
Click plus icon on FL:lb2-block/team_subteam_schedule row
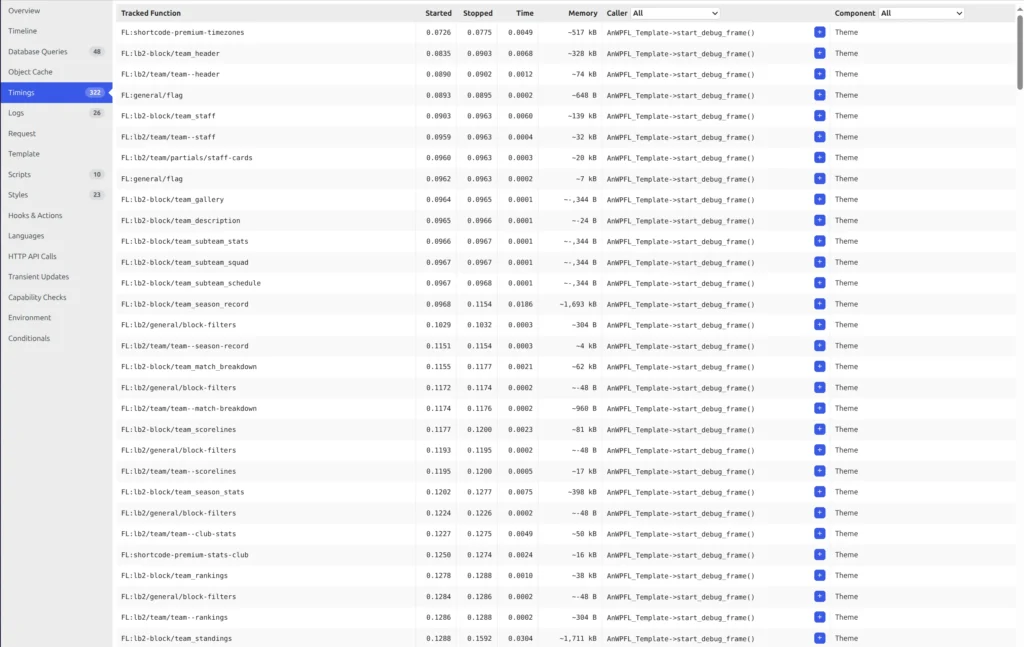point(819,283)
